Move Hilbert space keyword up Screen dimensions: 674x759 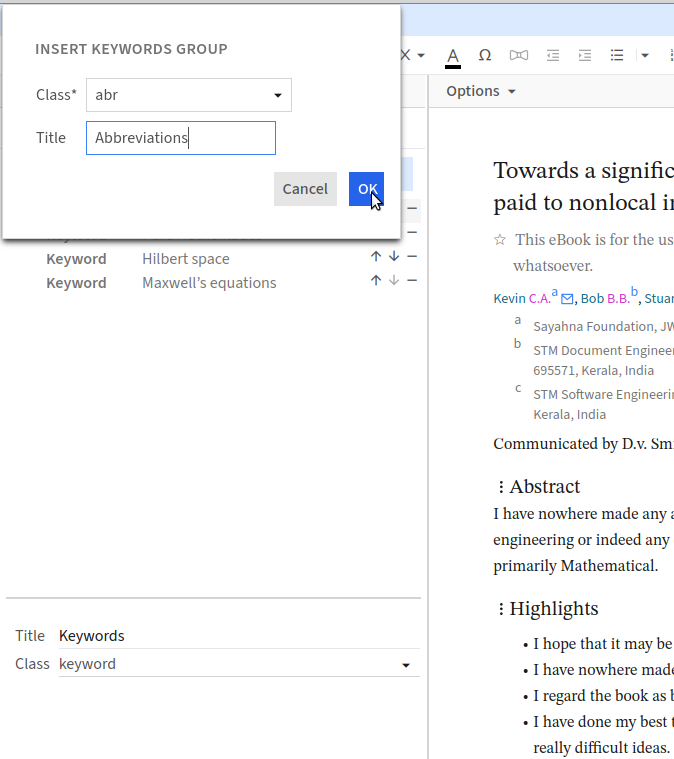point(376,257)
